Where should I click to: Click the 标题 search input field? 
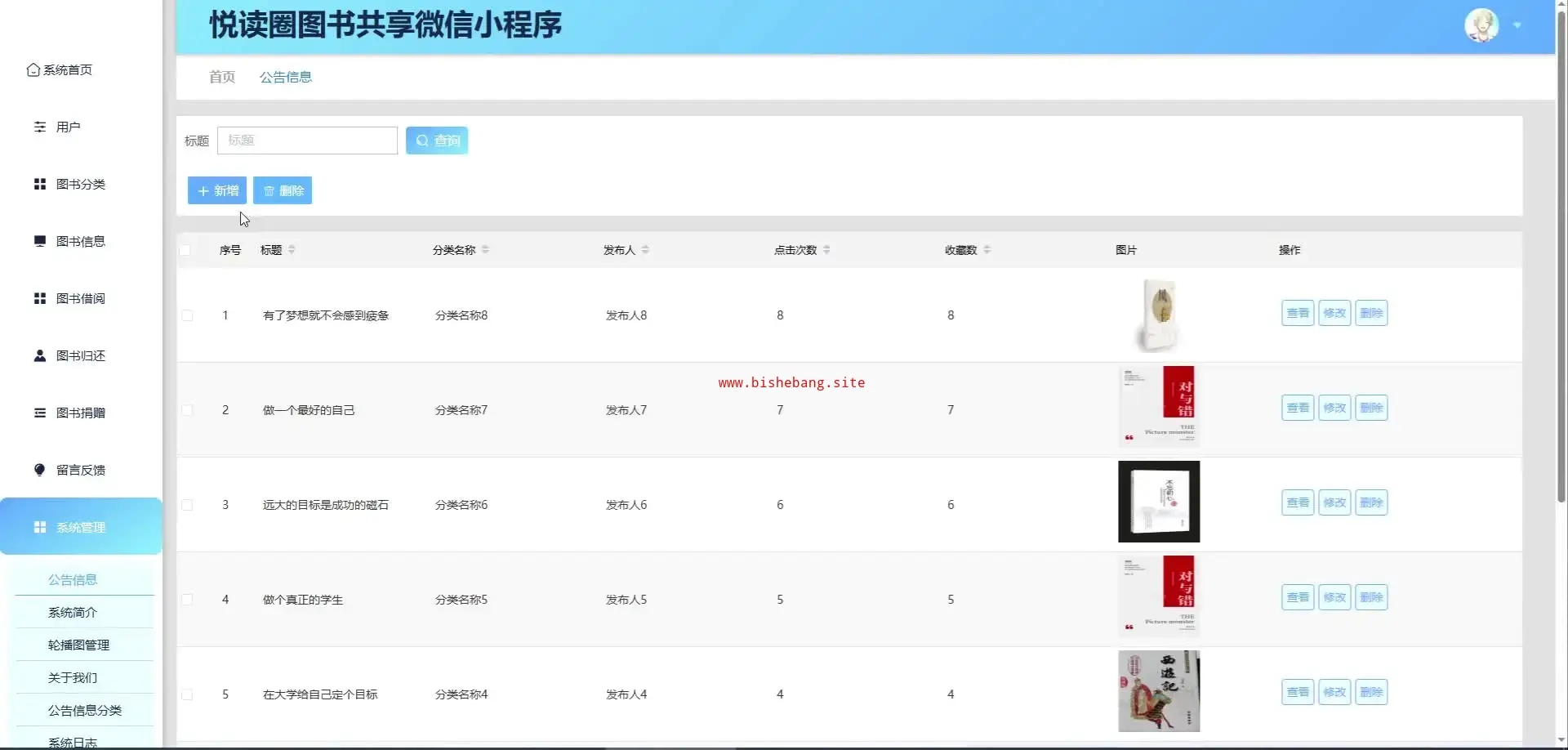point(307,141)
